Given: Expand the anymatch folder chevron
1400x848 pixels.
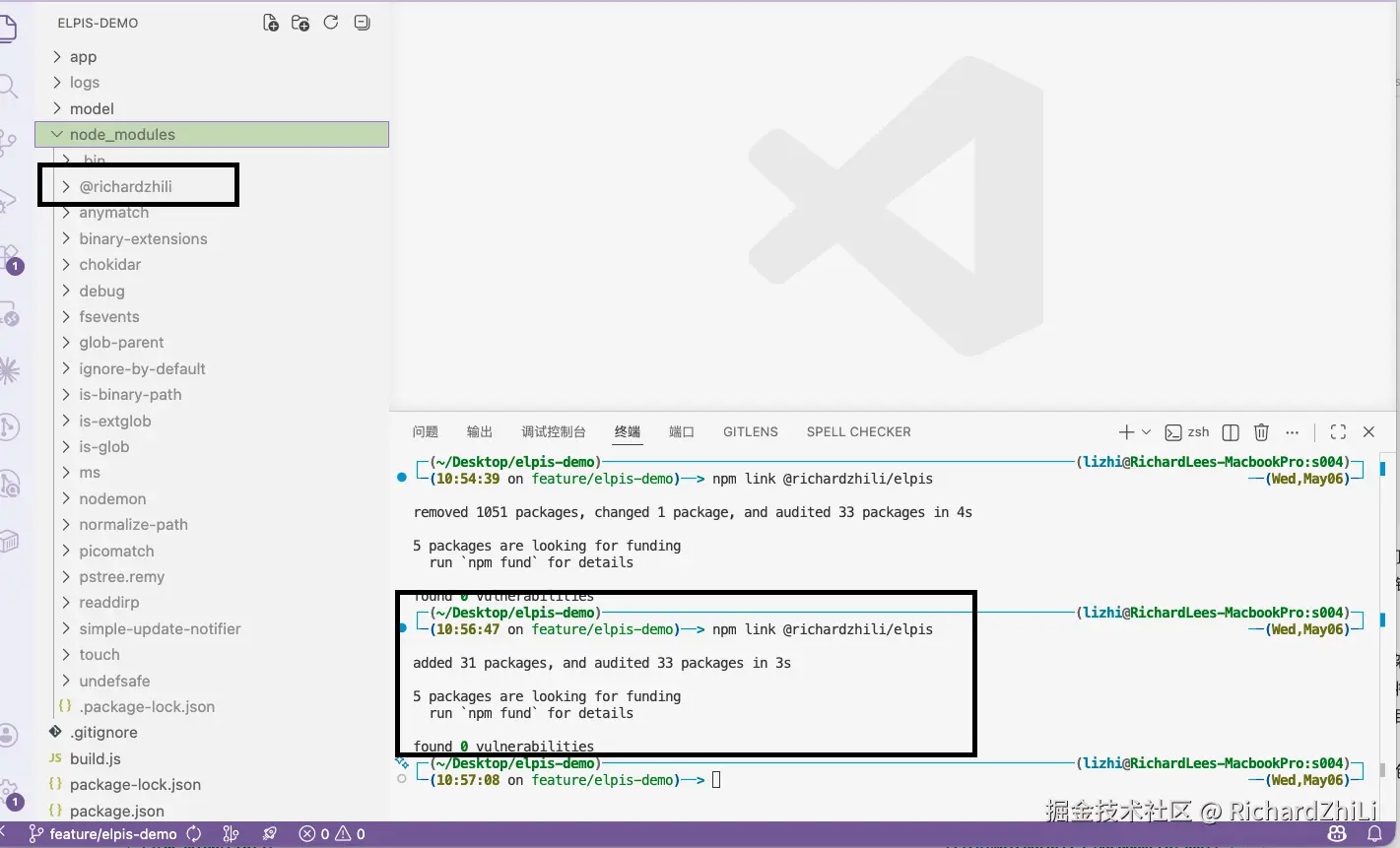Looking at the screenshot, I should (x=66, y=213).
